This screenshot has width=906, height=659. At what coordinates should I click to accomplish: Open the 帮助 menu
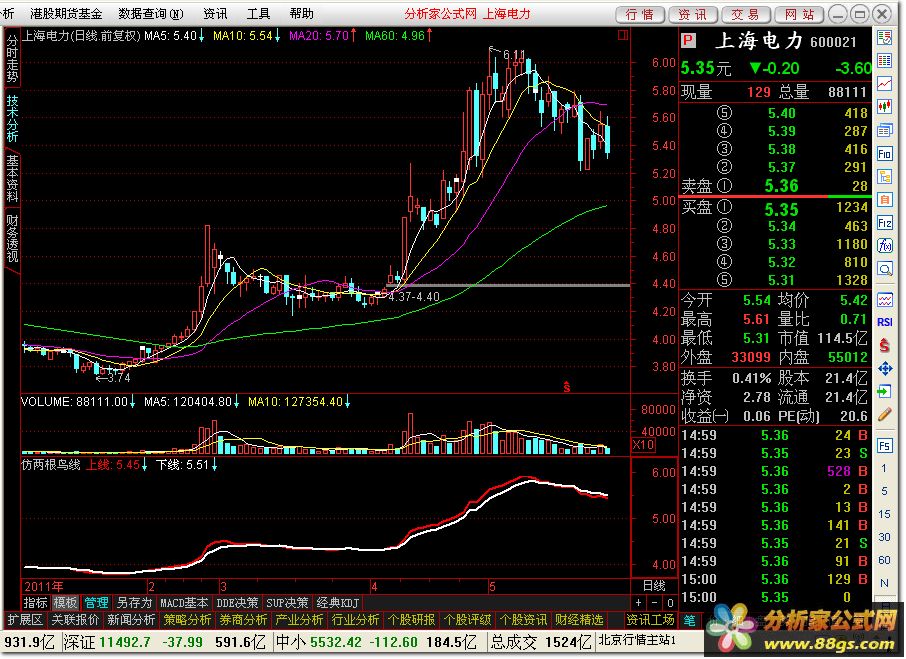click(x=302, y=13)
